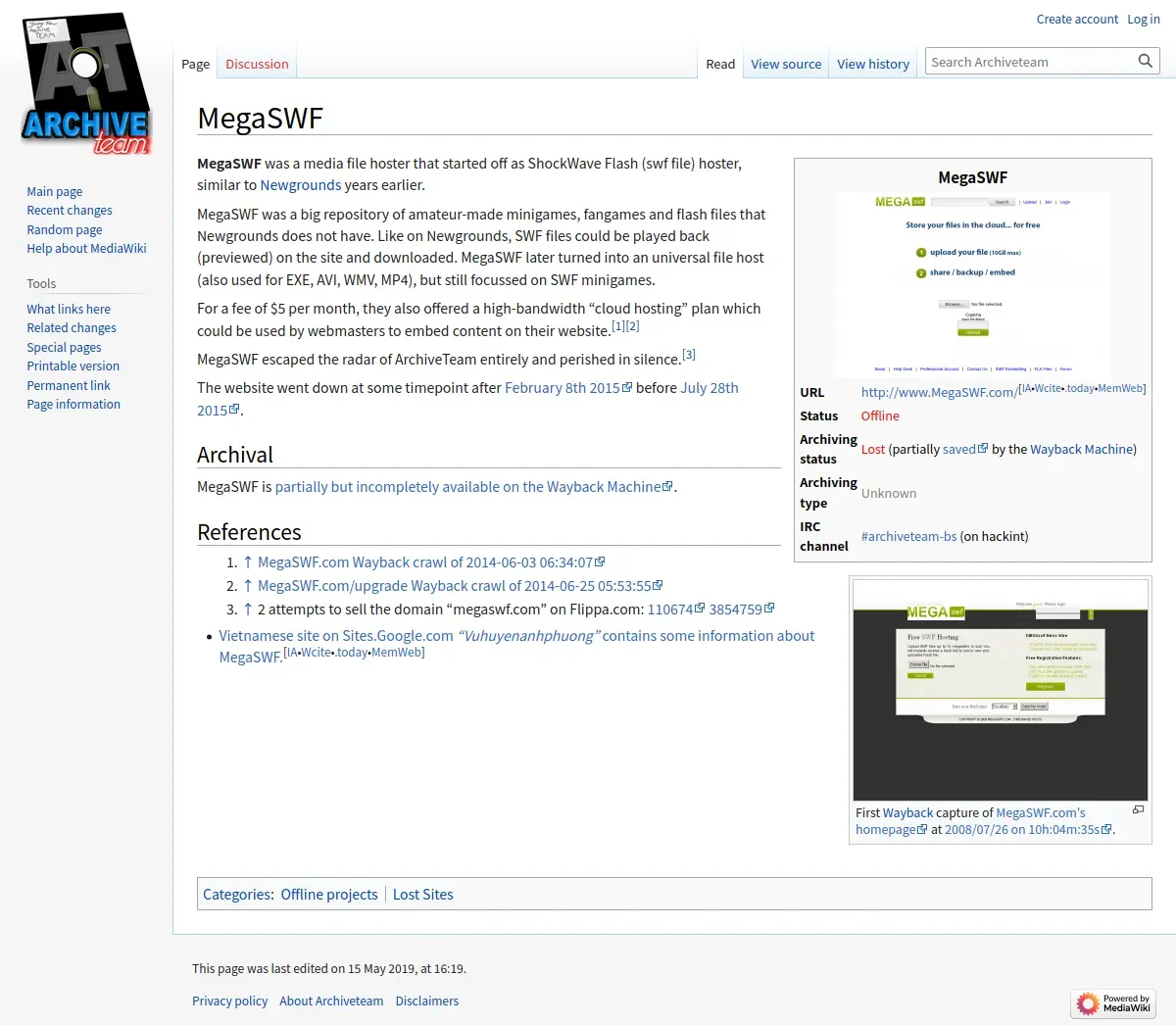
Task: Click the up-arrow for reference 3
Action: pos(248,609)
